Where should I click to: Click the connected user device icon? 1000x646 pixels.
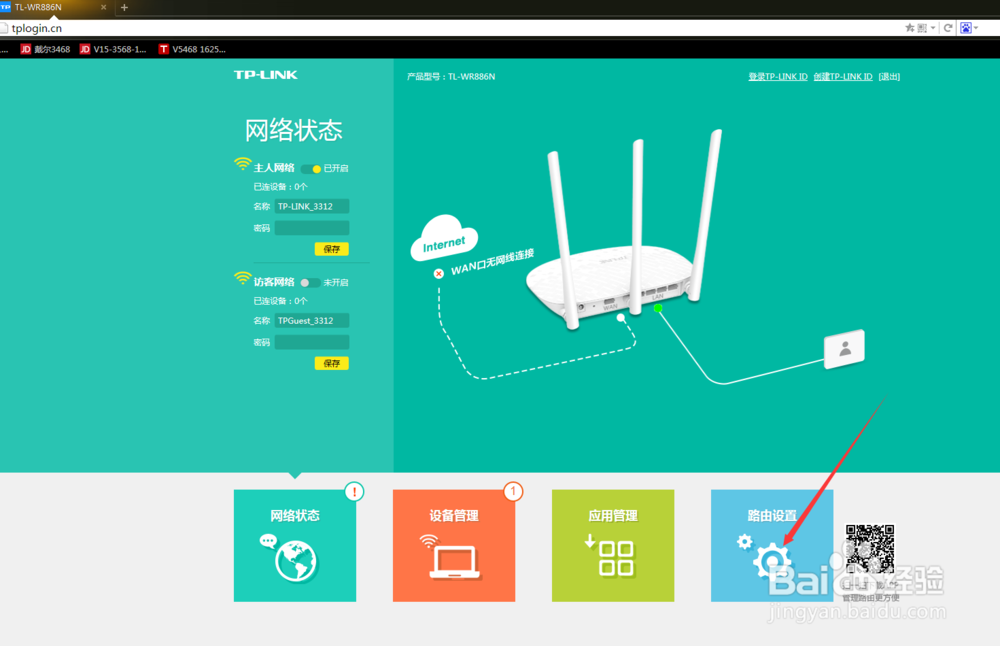(844, 349)
